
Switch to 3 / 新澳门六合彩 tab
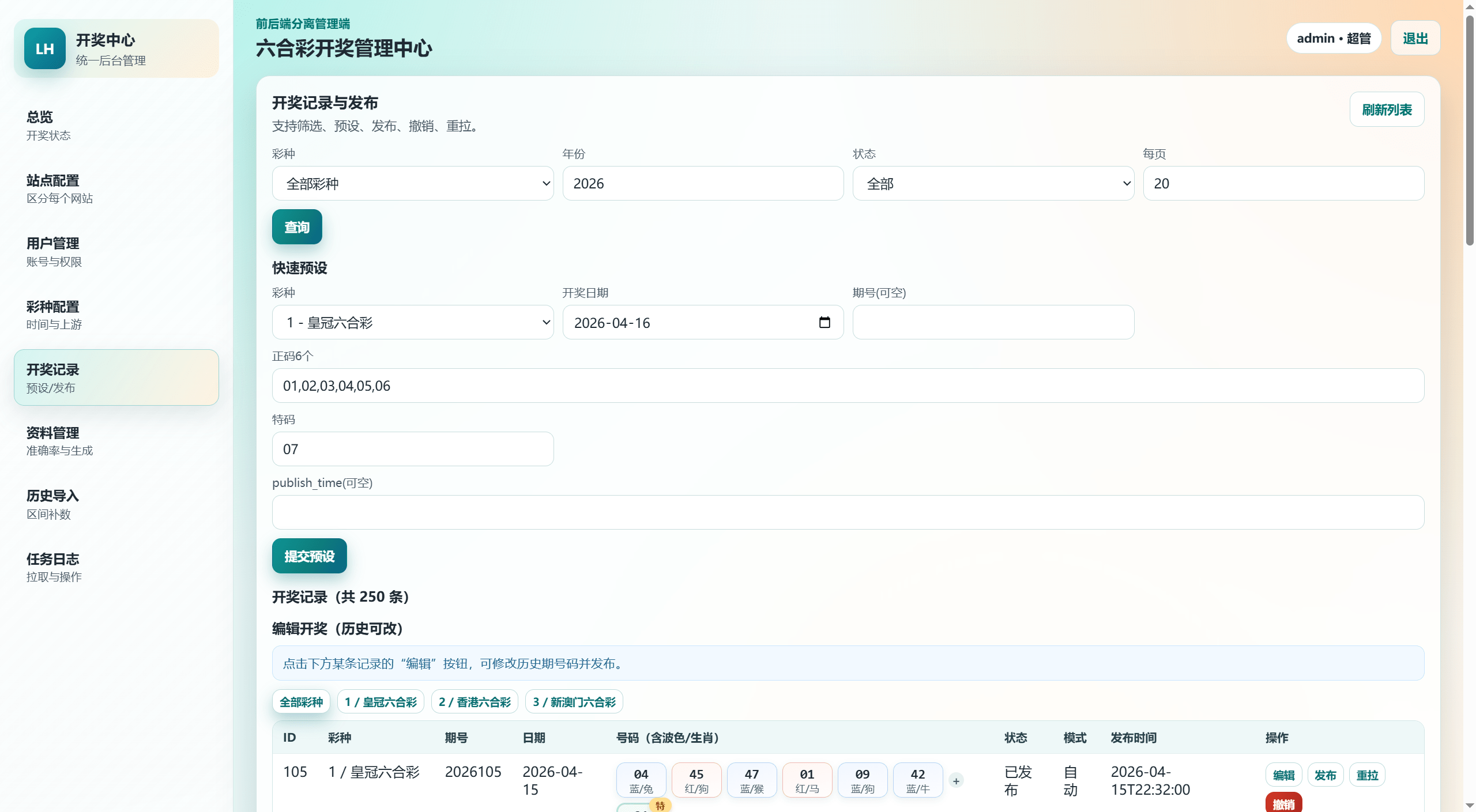[x=574, y=701]
